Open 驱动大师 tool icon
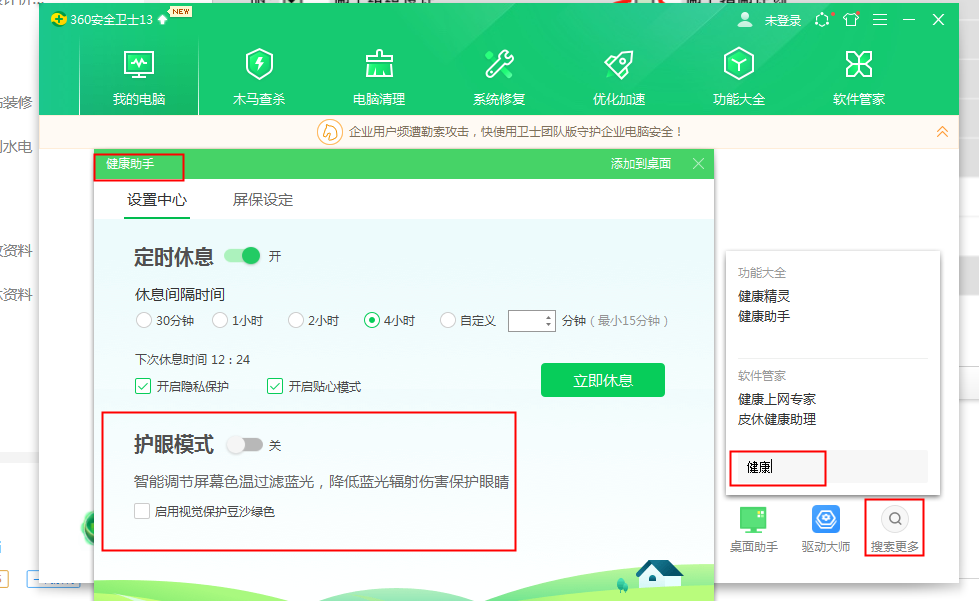 pyautogui.click(x=825, y=529)
